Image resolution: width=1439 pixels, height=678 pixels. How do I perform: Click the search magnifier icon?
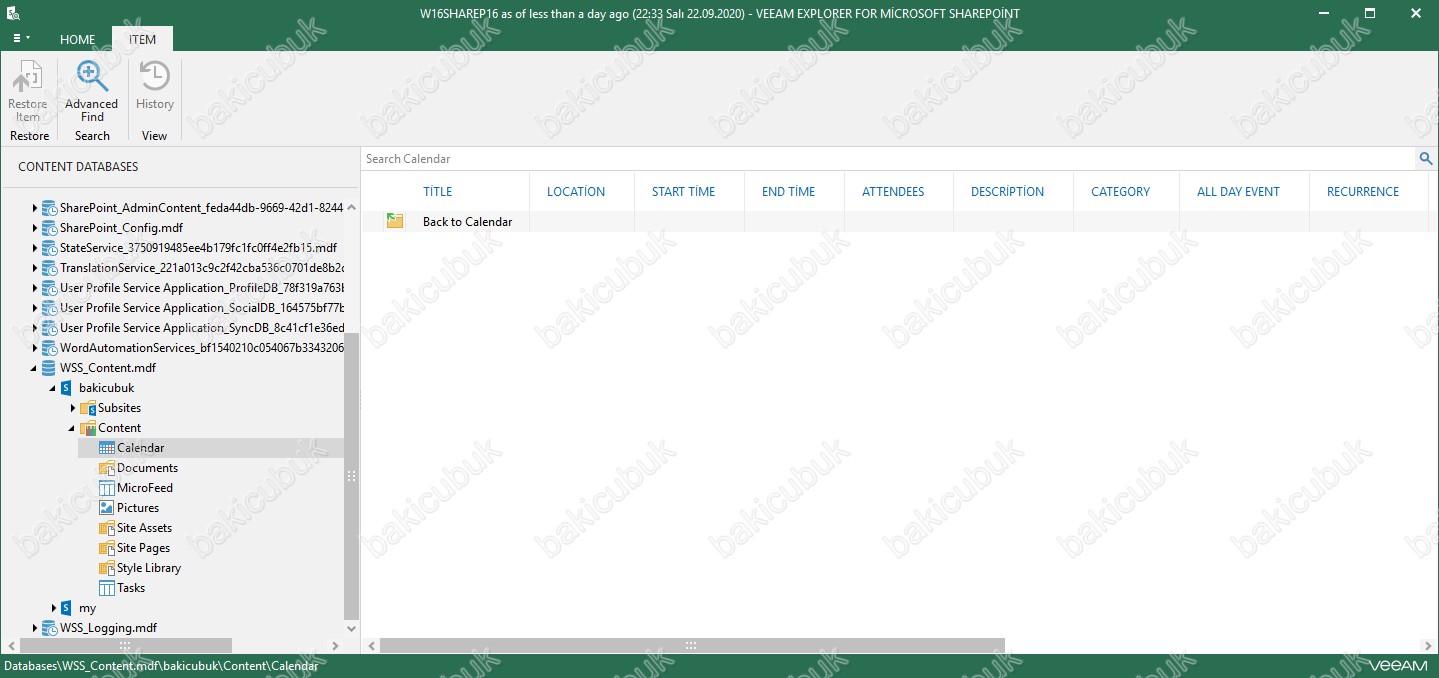[x=1426, y=159]
